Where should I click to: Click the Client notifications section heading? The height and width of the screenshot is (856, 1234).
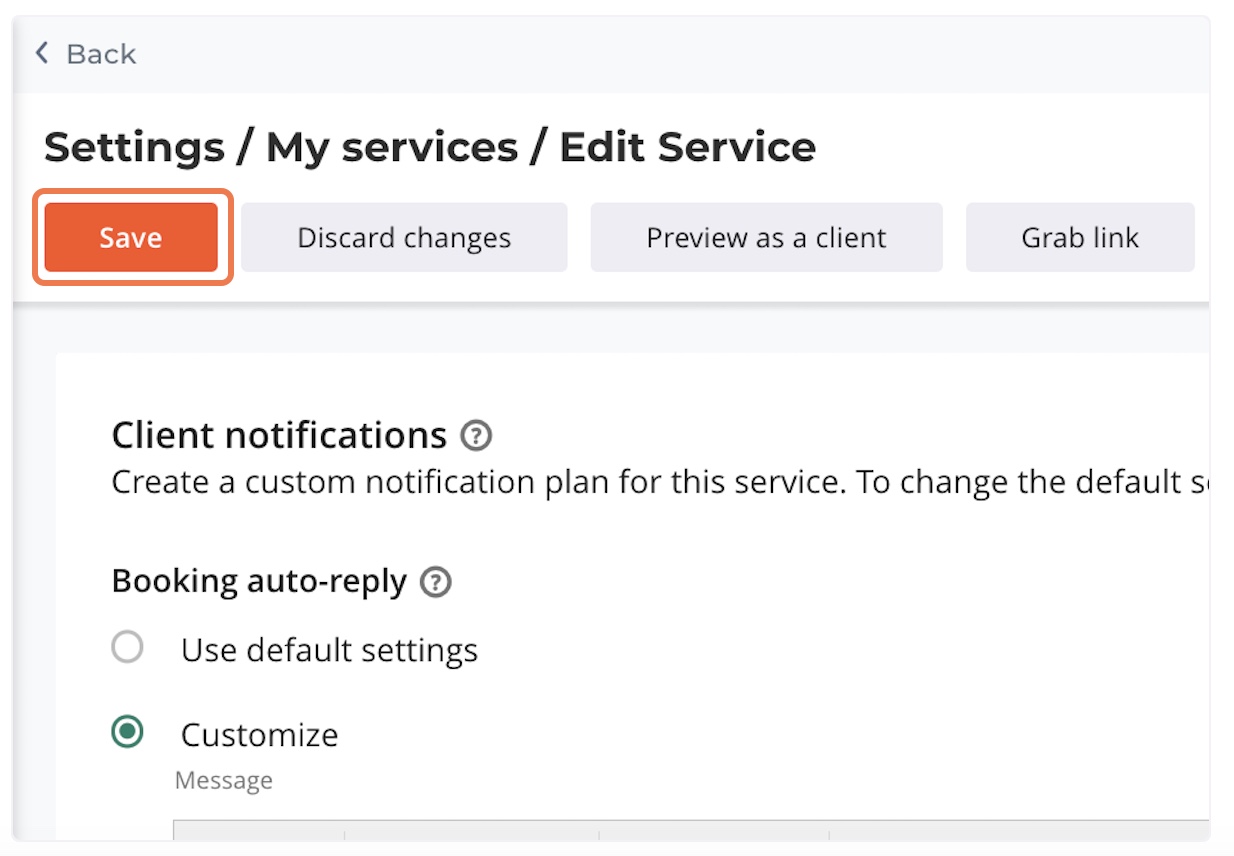[279, 436]
